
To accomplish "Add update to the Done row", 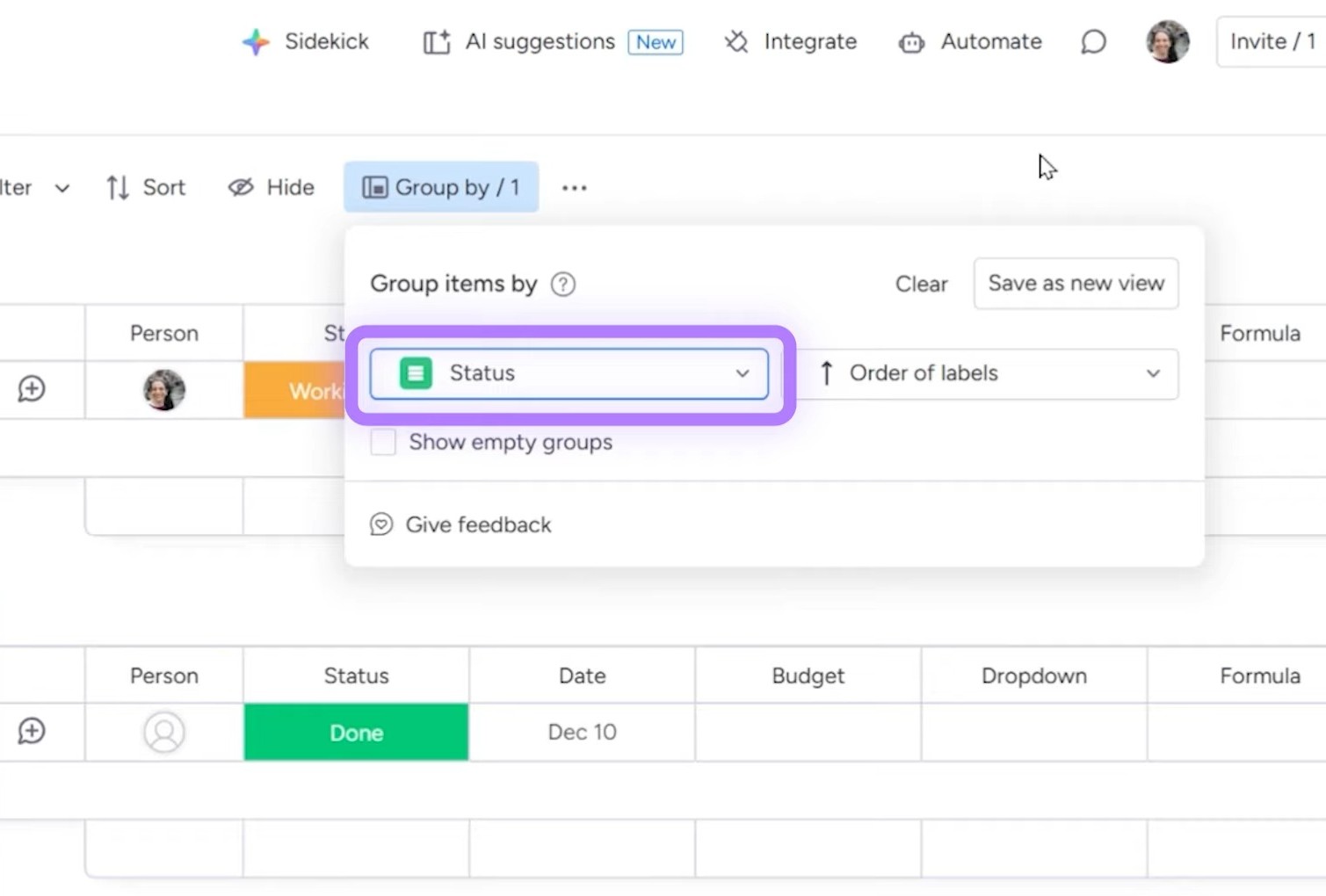I will pos(32,731).
